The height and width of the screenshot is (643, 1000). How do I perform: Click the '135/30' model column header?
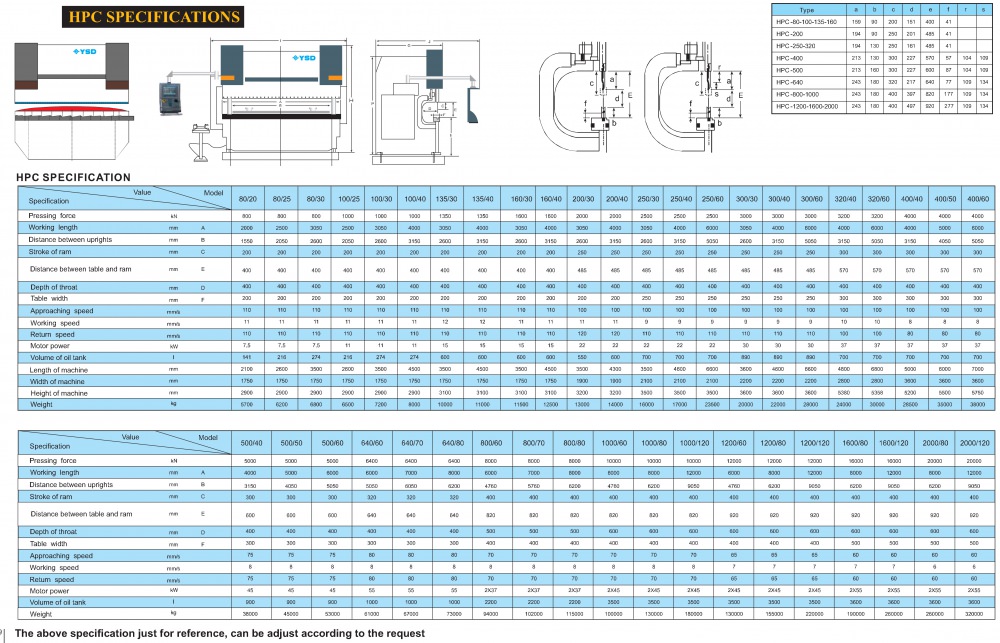click(446, 199)
